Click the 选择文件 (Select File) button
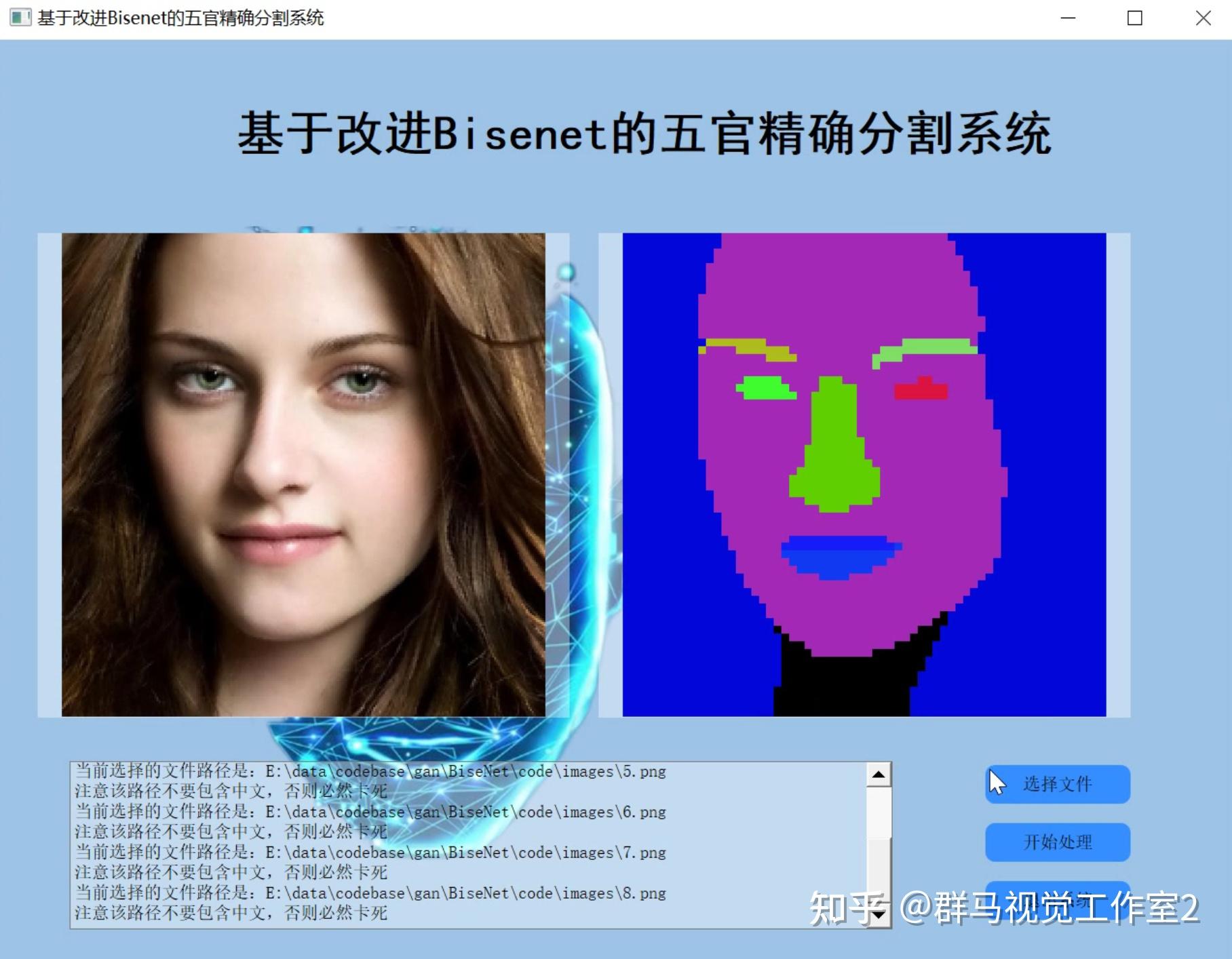The image size is (1232, 959). [1057, 785]
